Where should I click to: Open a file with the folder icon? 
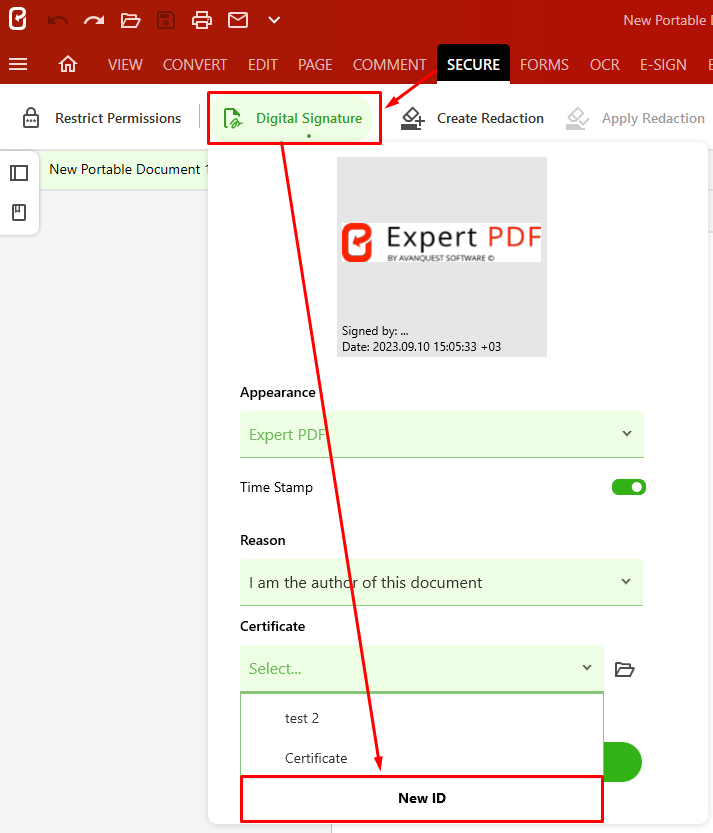click(130, 21)
